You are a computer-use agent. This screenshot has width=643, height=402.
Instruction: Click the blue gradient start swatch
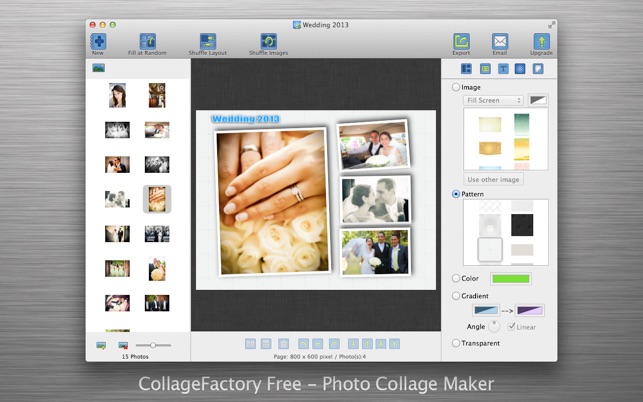(x=486, y=311)
